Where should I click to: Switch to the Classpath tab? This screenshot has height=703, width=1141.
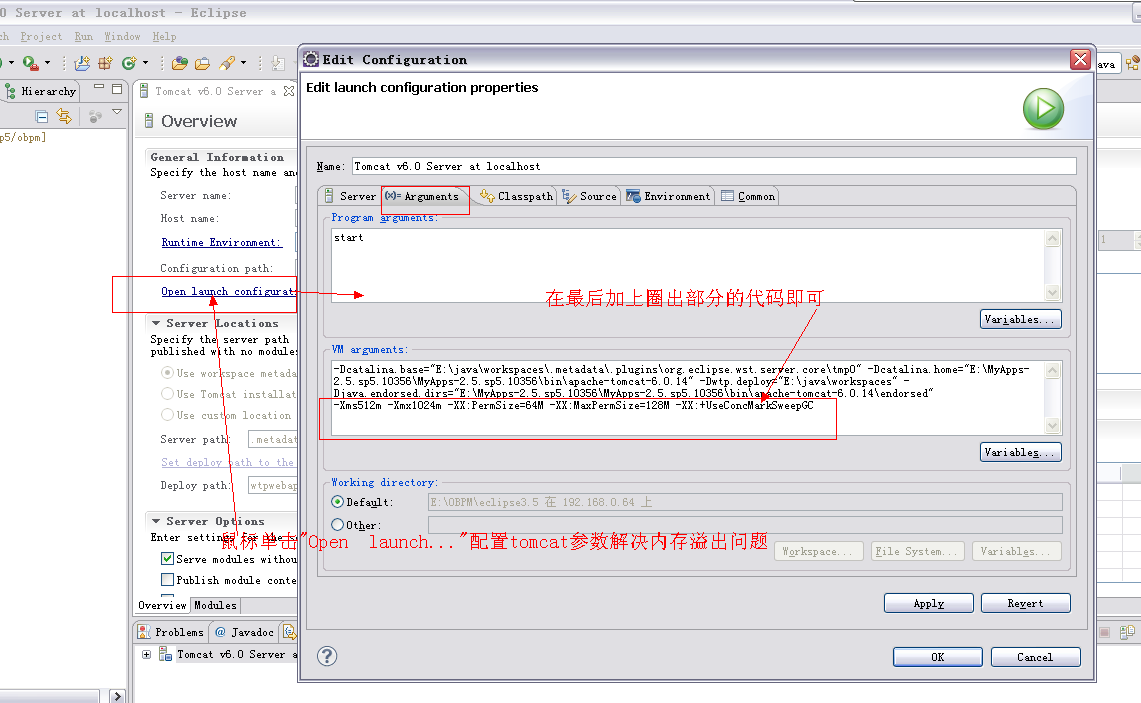pyautogui.click(x=517, y=196)
